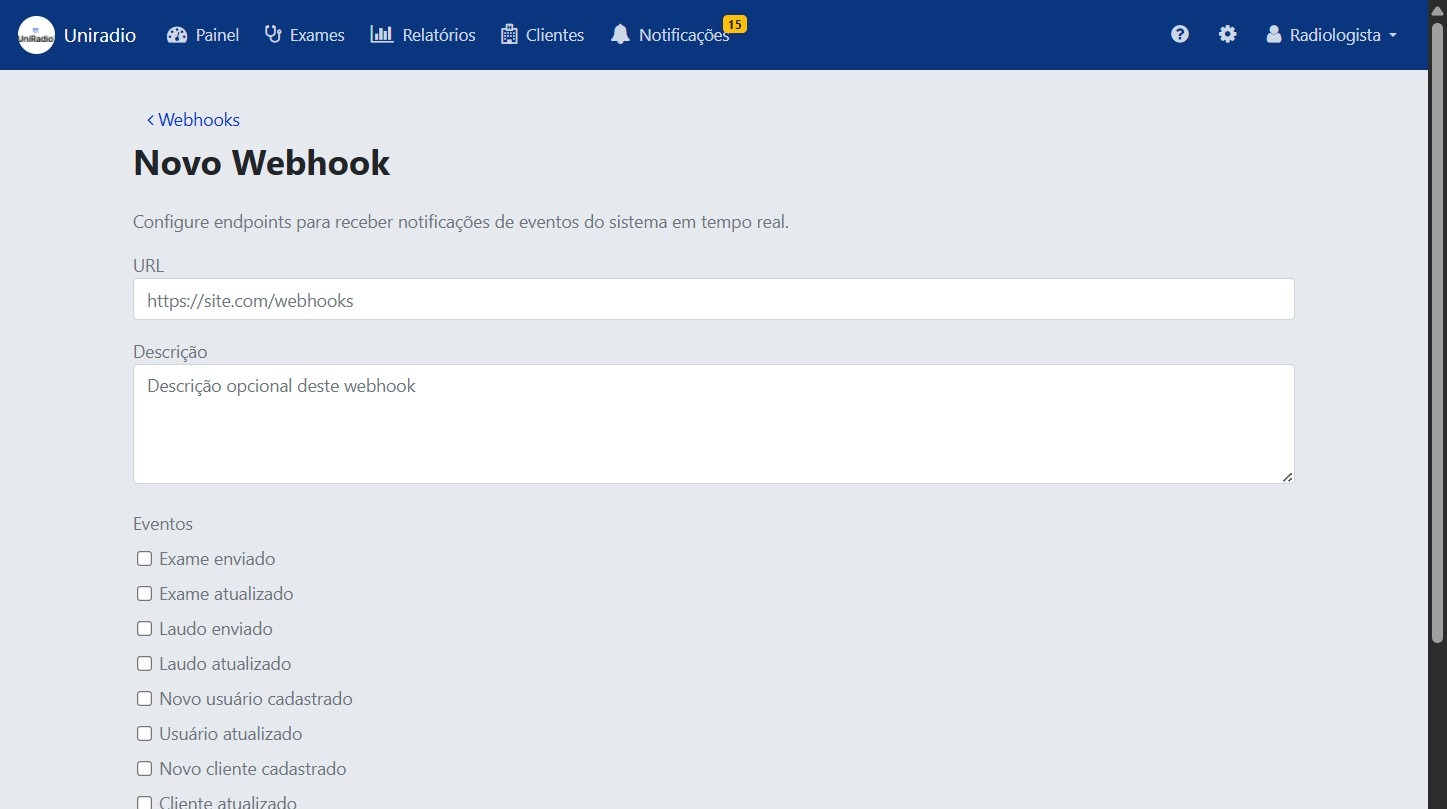Enable the Novo usuário cadastrado event
Image resolution: width=1447 pixels, height=809 pixels.
pyautogui.click(x=144, y=698)
